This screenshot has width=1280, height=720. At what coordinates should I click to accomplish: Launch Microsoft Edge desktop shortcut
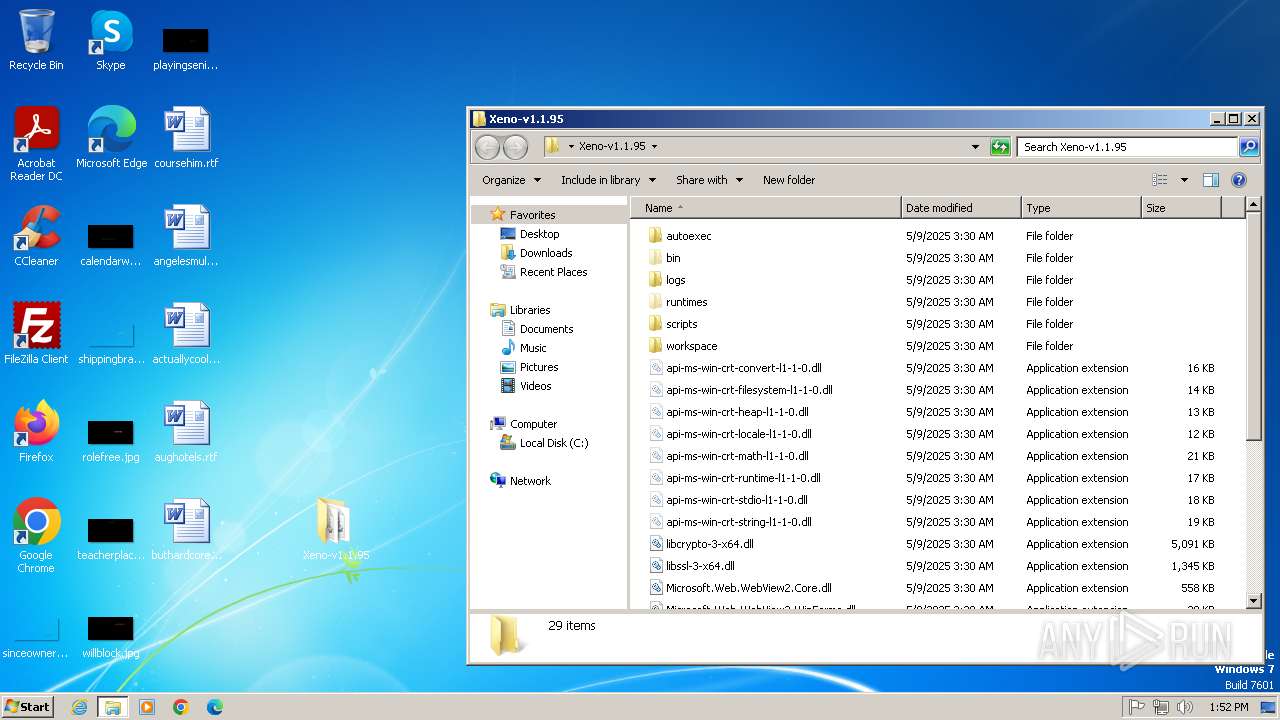(111, 138)
